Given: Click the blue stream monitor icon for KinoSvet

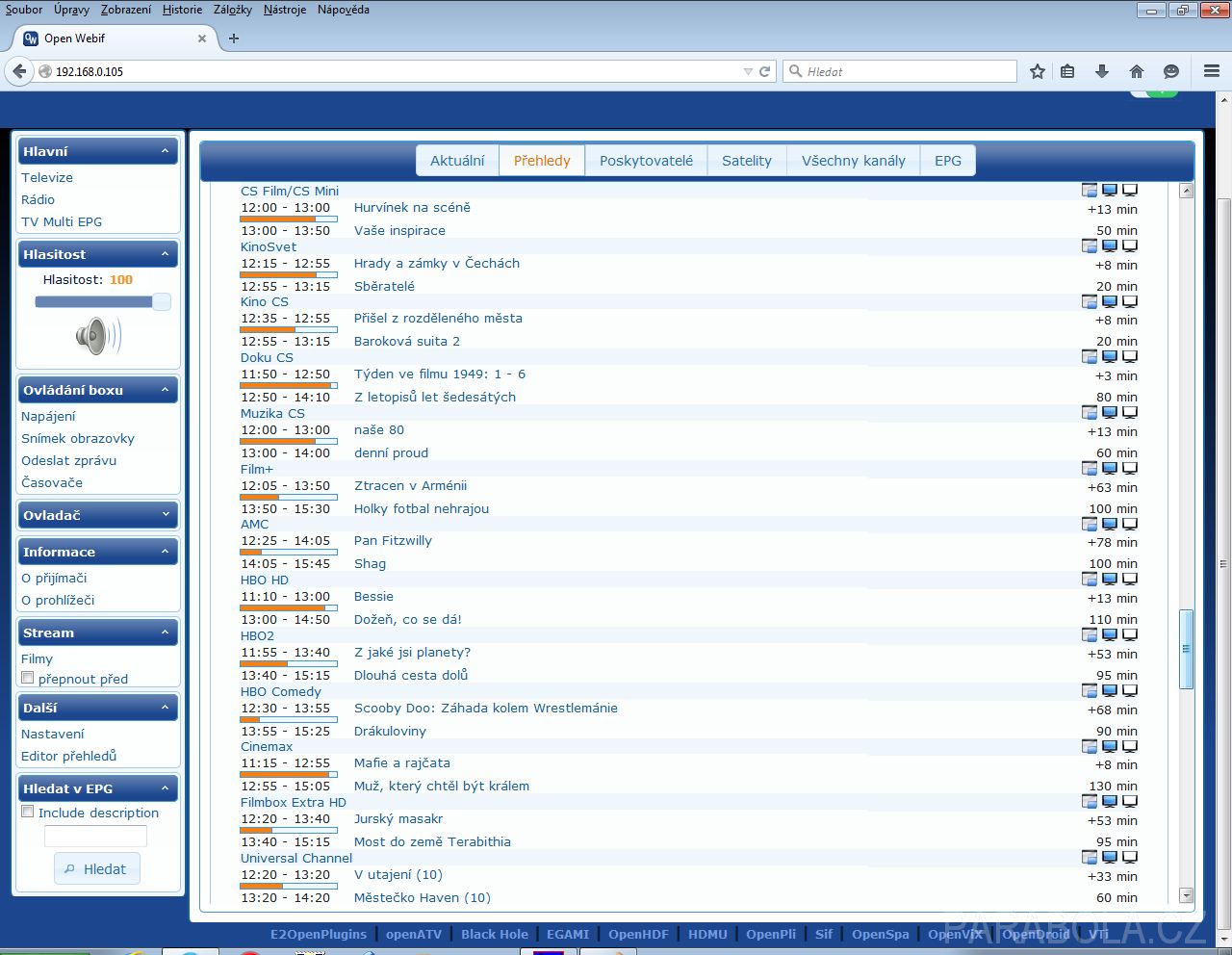Looking at the screenshot, I should (1110, 246).
